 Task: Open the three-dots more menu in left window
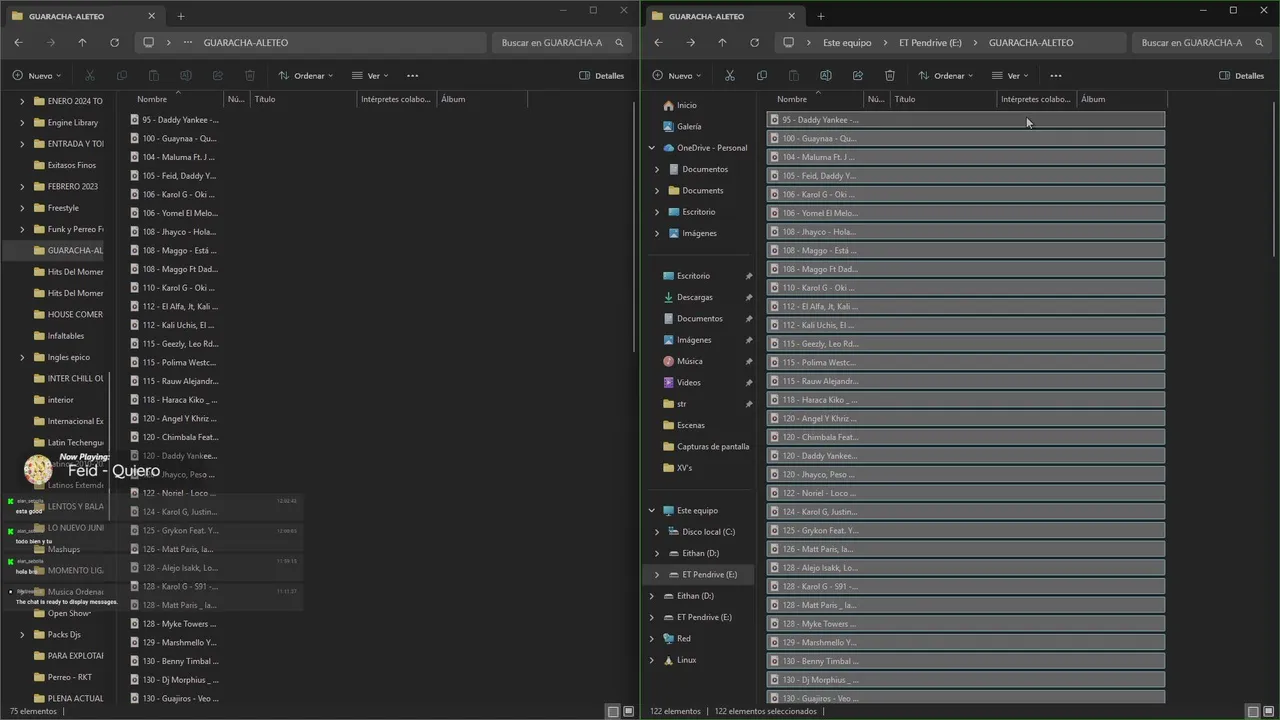click(412, 75)
